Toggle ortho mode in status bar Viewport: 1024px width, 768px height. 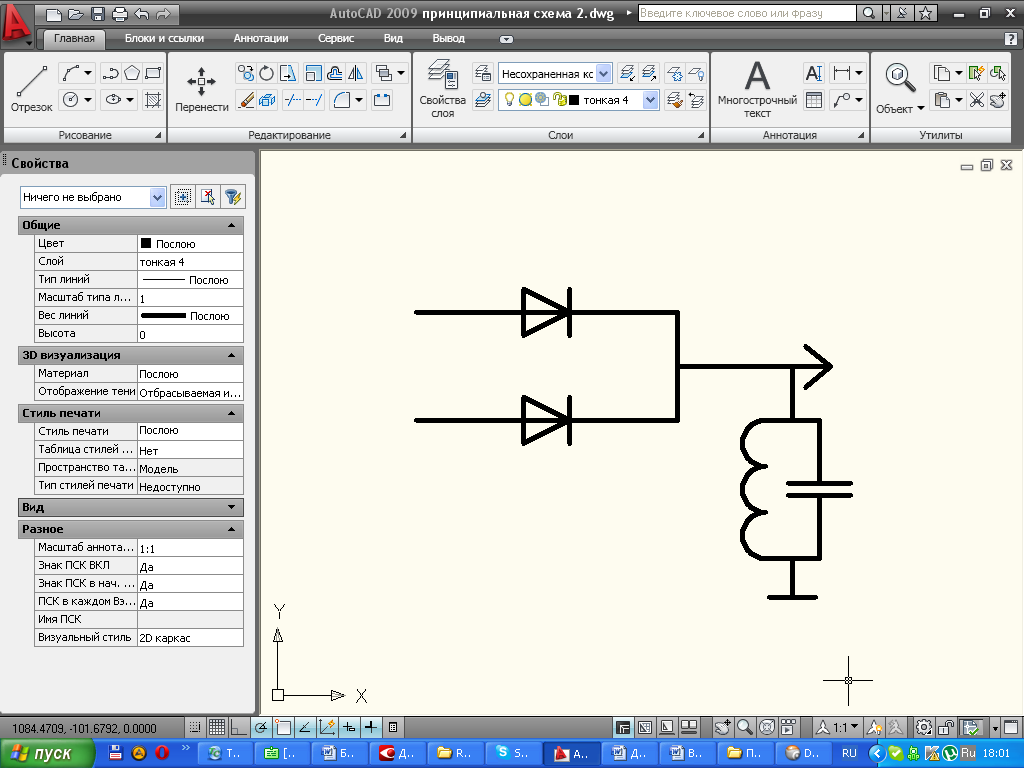click(239, 727)
